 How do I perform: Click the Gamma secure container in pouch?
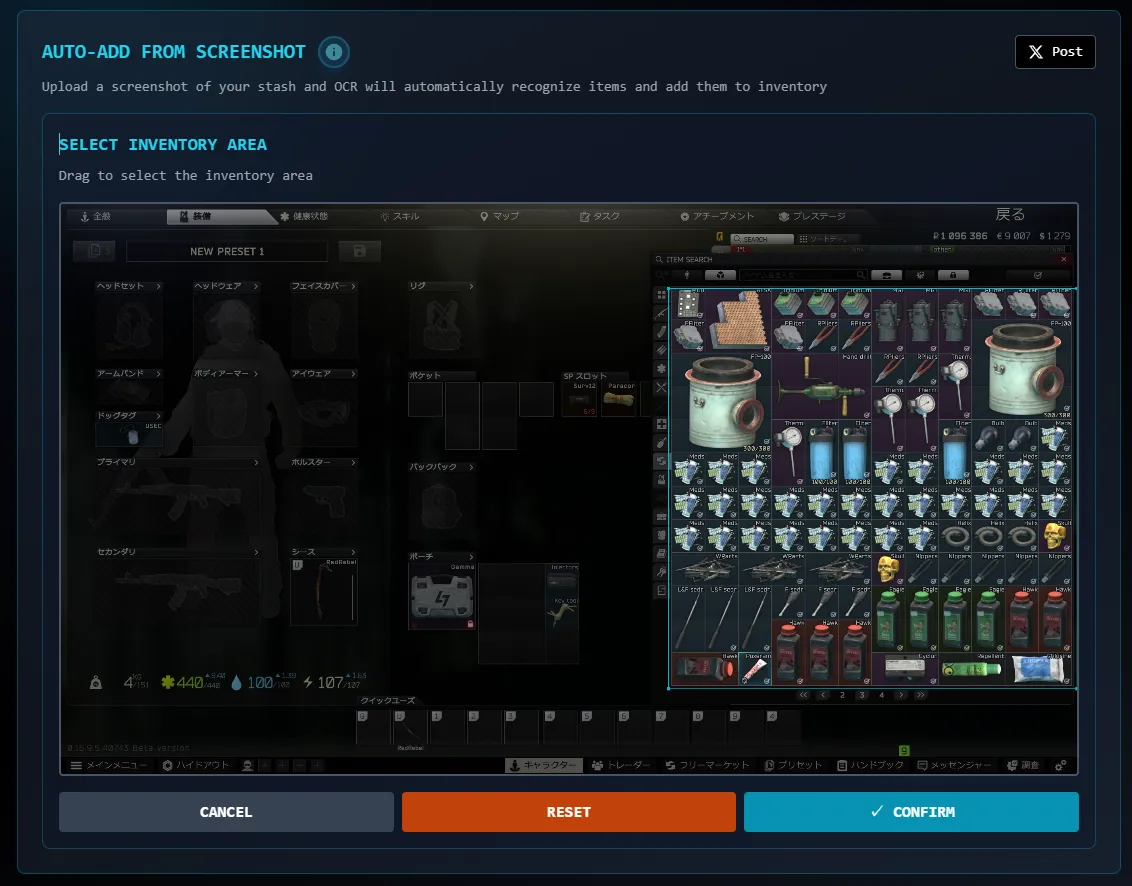(x=441, y=596)
